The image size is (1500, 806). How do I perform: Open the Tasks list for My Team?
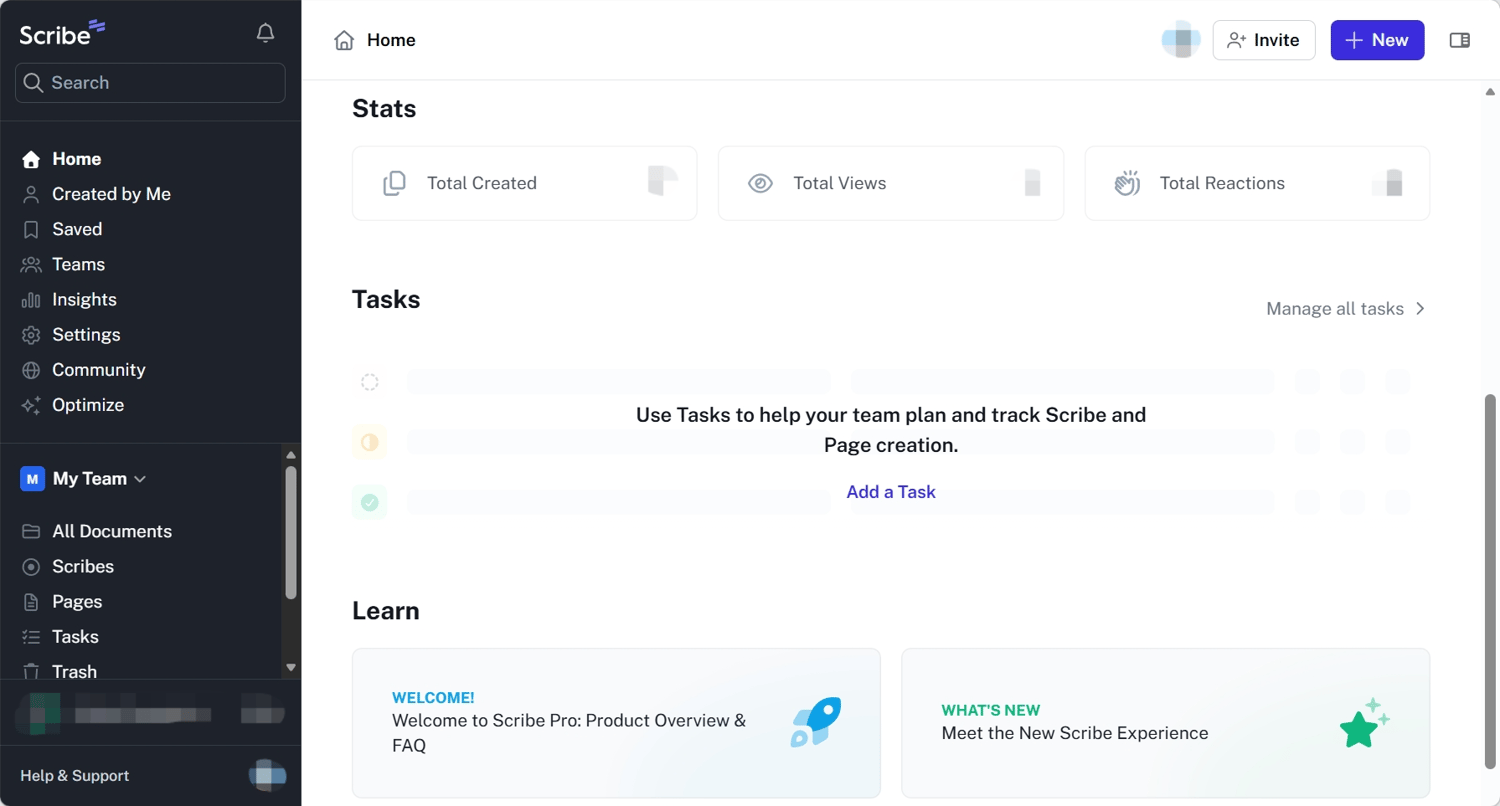click(x=74, y=636)
